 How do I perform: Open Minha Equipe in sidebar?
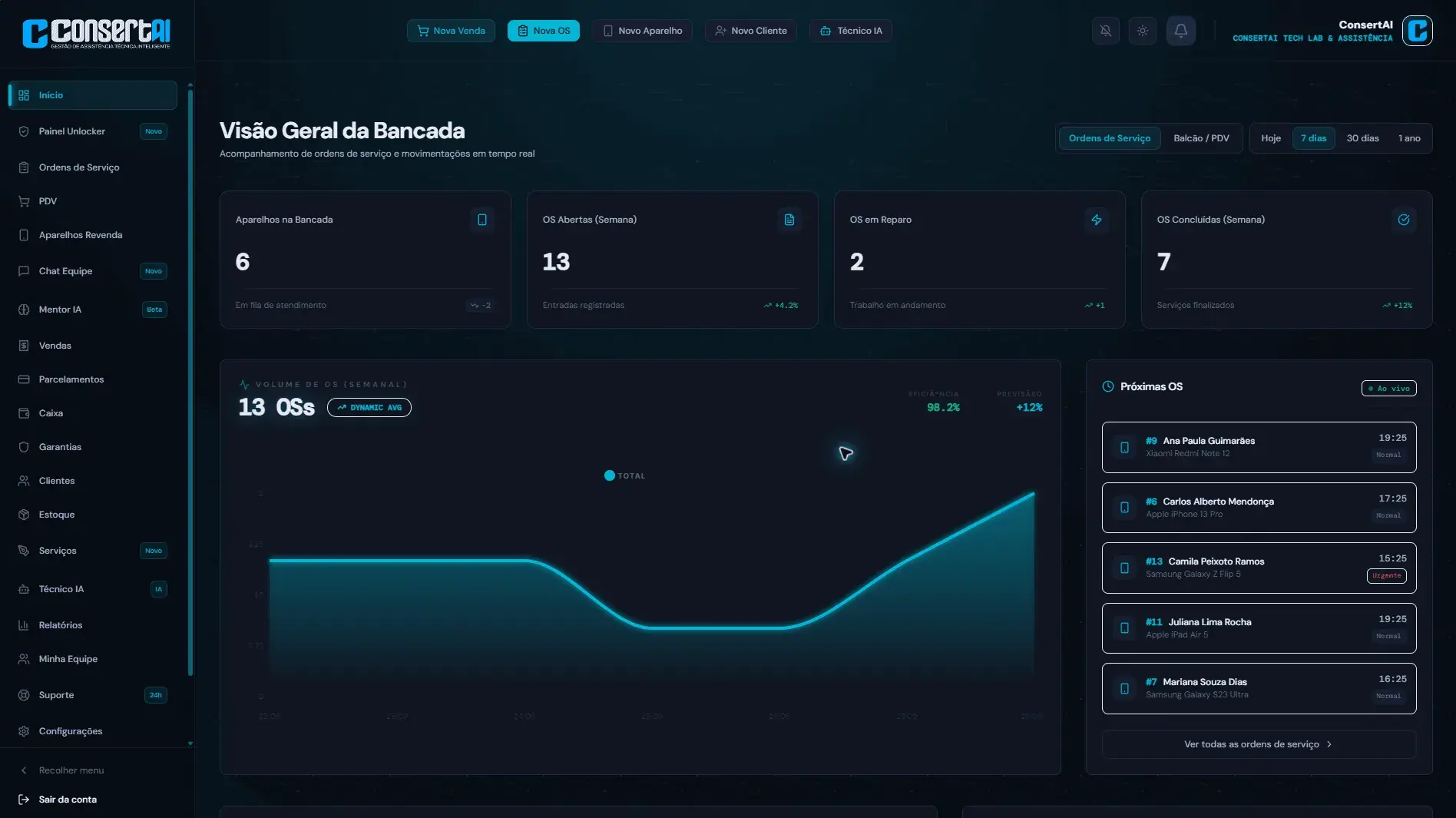click(92, 659)
